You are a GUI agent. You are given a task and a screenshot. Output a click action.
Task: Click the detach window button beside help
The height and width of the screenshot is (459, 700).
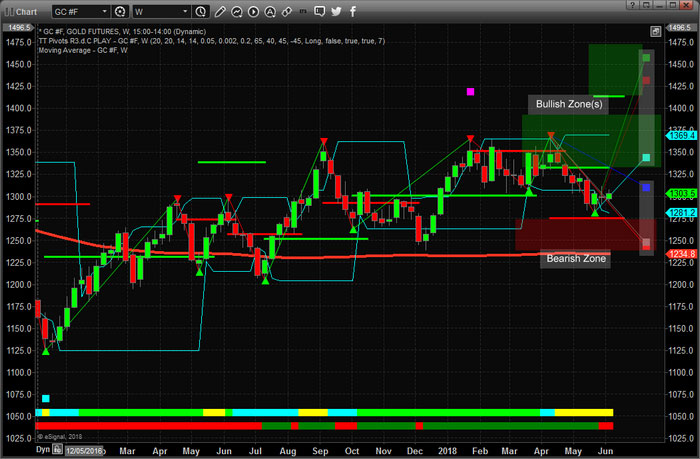[646, 5]
